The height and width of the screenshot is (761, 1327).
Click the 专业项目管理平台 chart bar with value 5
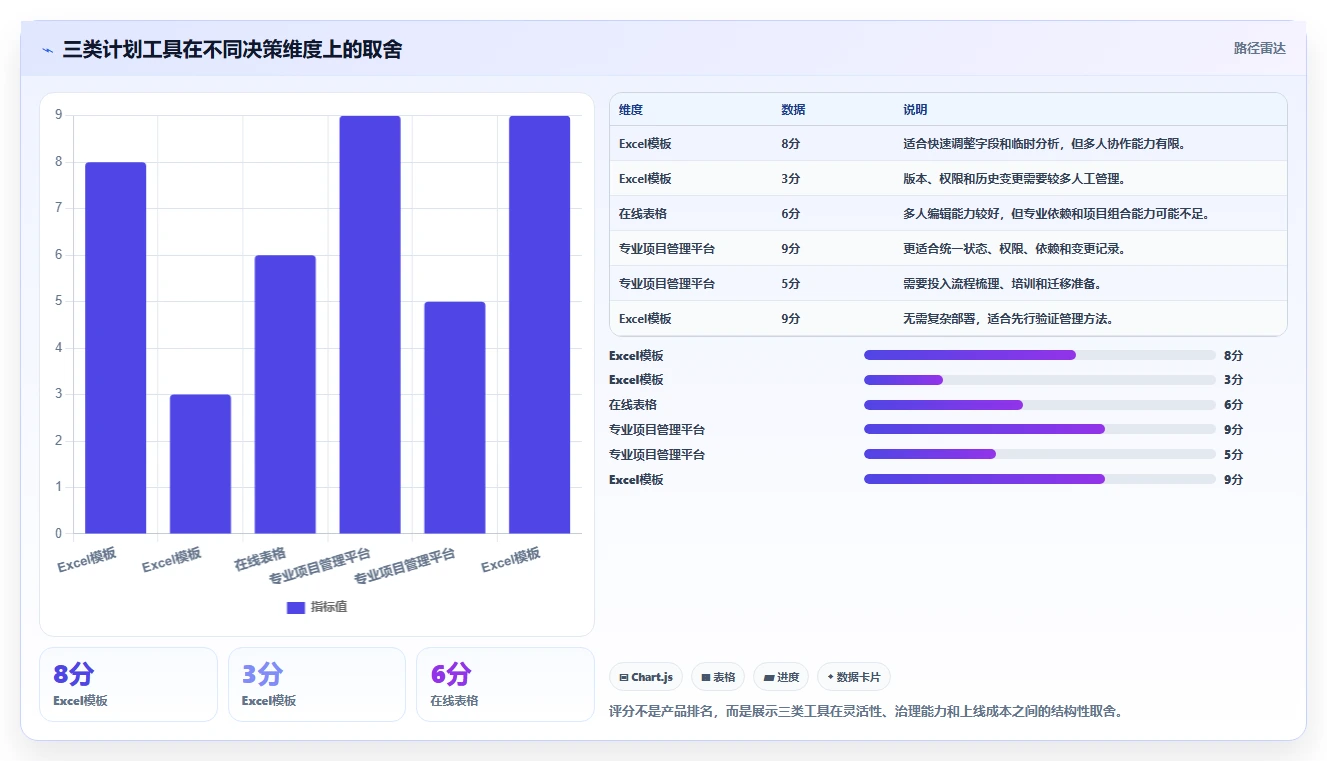click(455, 417)
